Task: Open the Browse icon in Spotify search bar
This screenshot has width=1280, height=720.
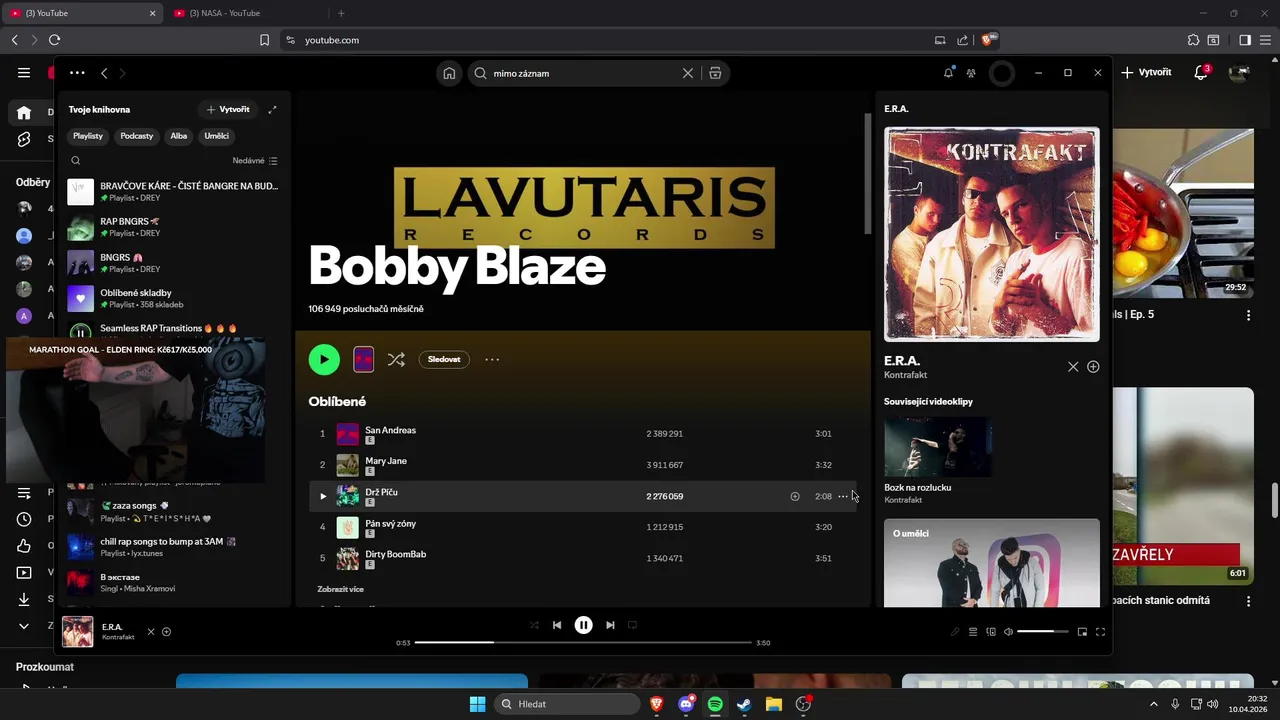Action: point(715,73)
